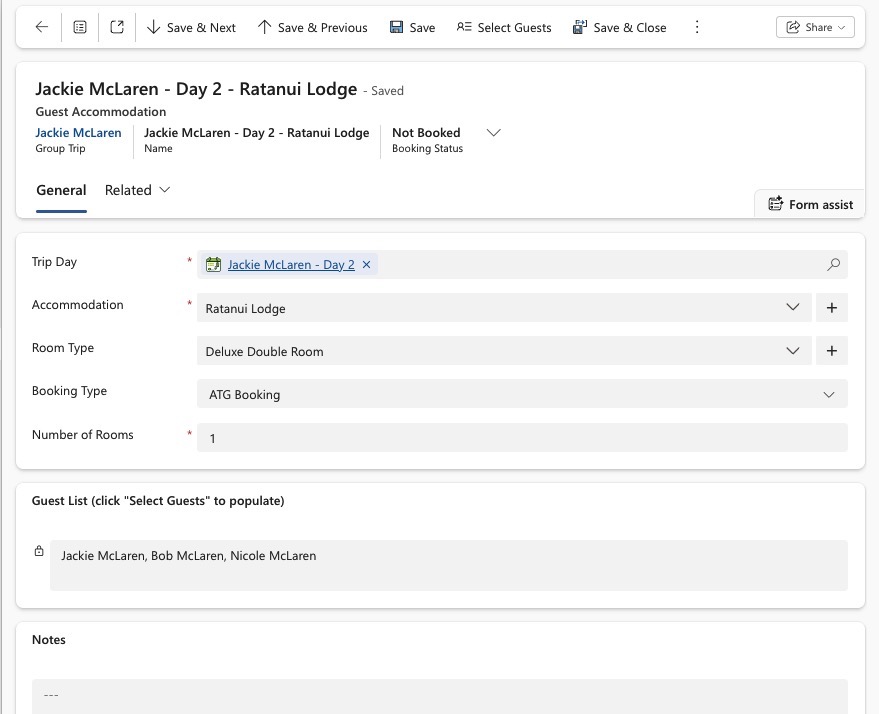Open the more commands overflow menu
The height and width of the screenshot is (714, 879).
[697, 27]
